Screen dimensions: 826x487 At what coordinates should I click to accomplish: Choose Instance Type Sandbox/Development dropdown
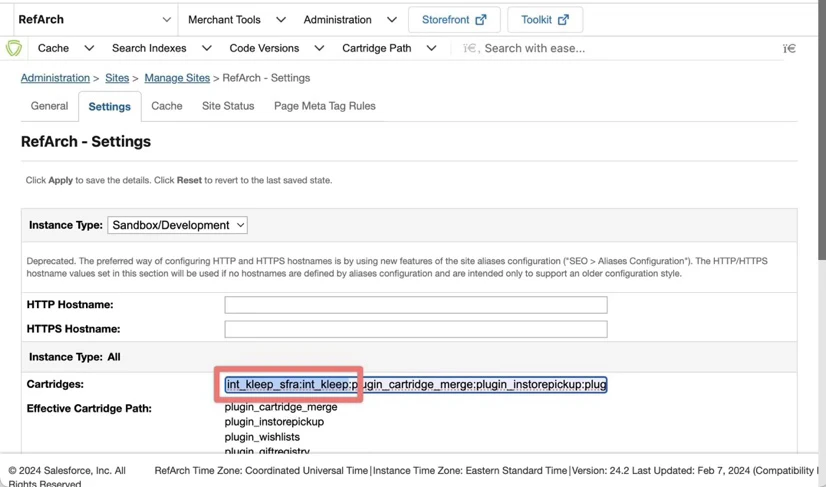[178, 225]
